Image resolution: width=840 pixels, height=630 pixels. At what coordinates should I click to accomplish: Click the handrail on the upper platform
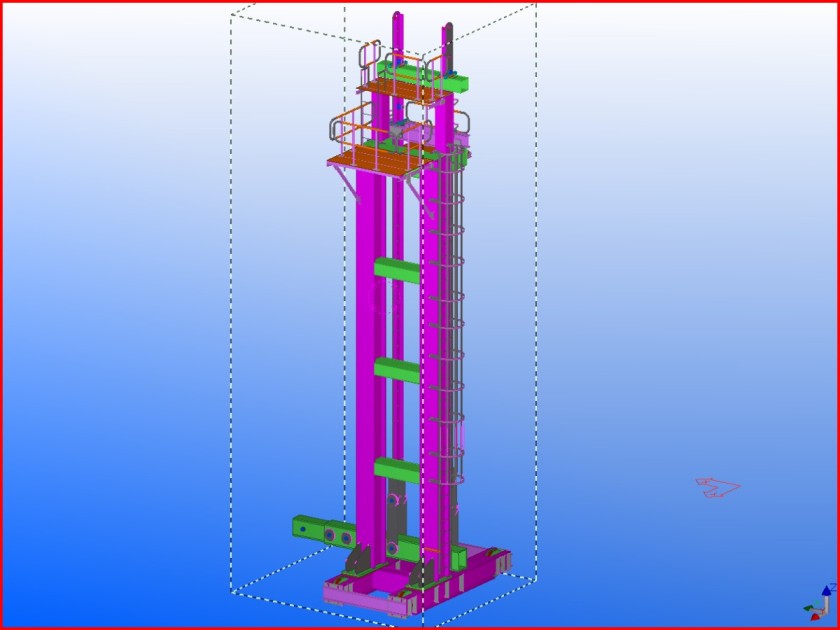(x=370, y=55)
